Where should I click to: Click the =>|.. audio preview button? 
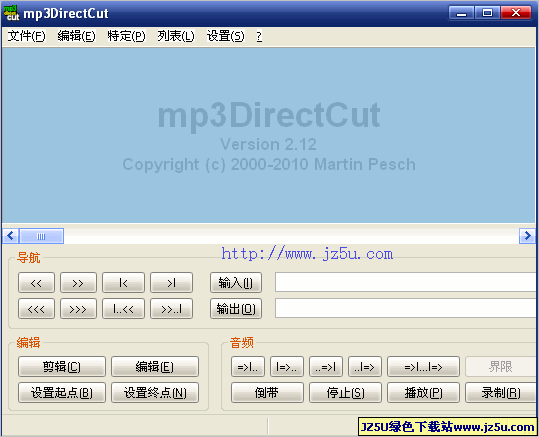pyautogui.click(x=248, y=367)
